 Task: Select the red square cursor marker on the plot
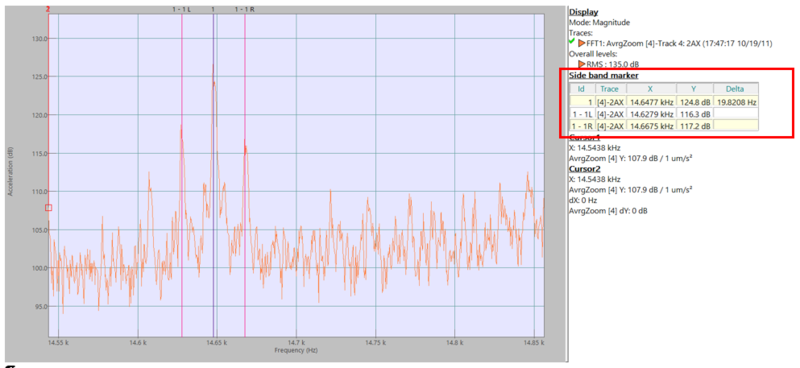pos(48,208)
